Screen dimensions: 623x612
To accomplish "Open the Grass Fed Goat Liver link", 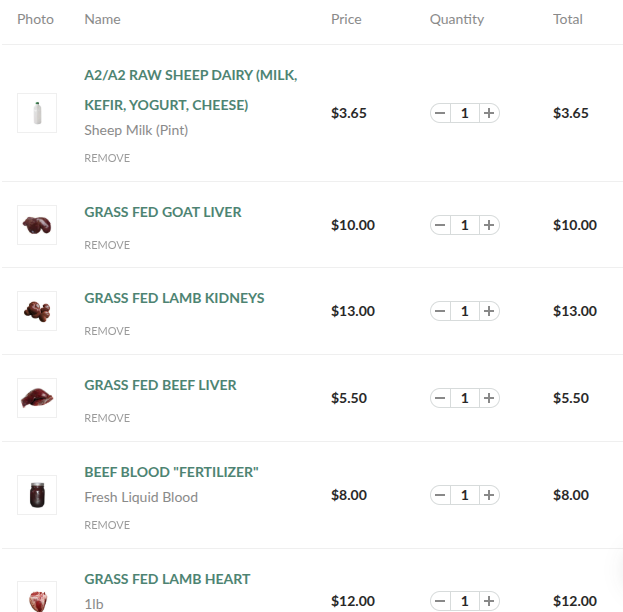I will point(163,212).
